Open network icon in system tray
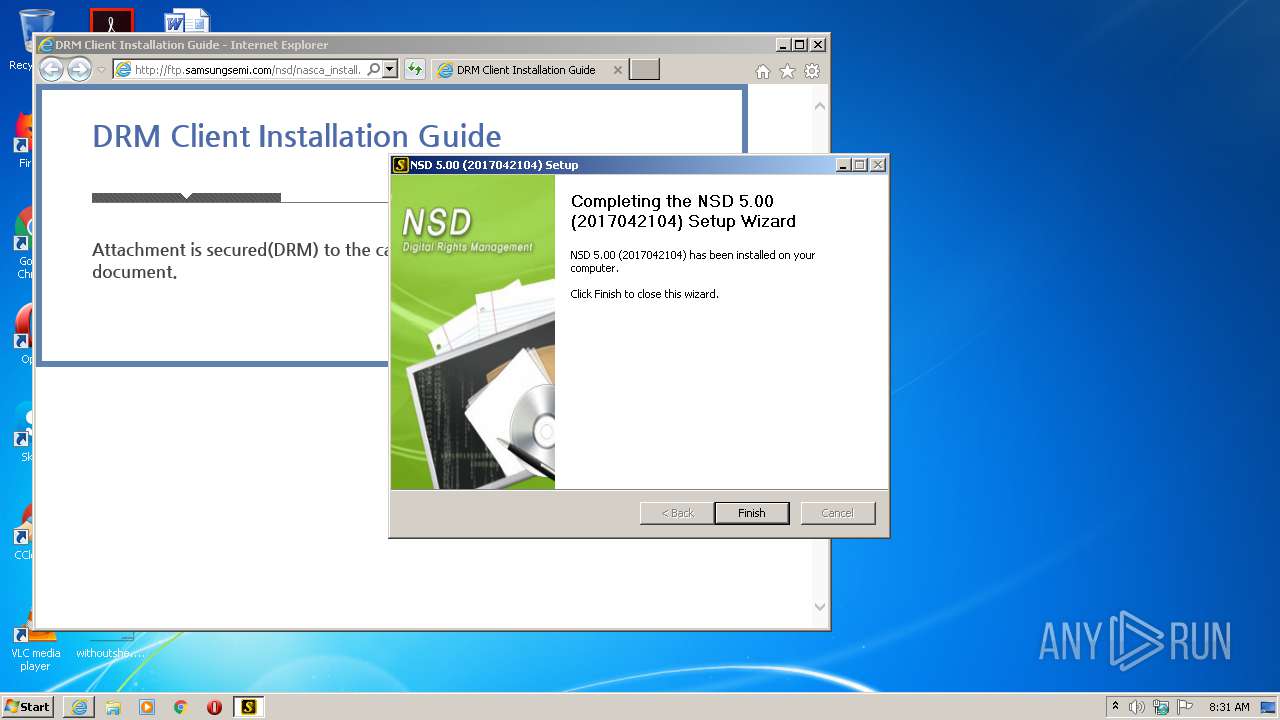1280x720 pixels. tap(1161, 707)
